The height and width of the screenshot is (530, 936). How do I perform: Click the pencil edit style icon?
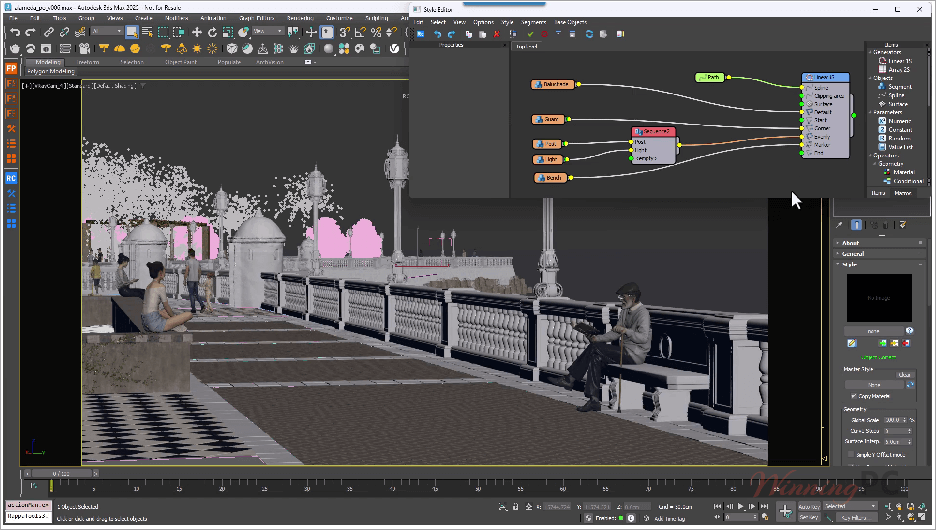852,343
